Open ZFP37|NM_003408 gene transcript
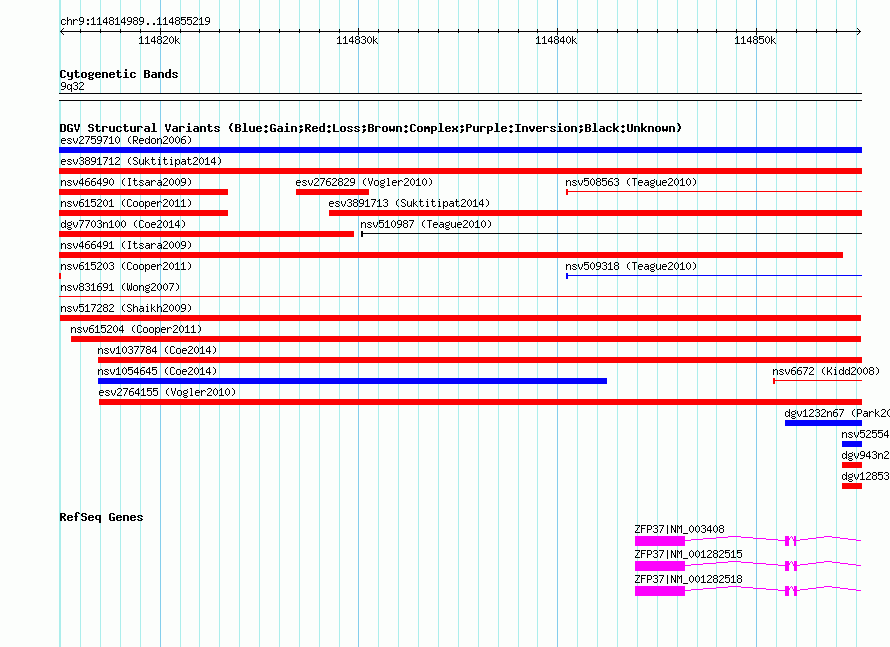 pos(748,541)
